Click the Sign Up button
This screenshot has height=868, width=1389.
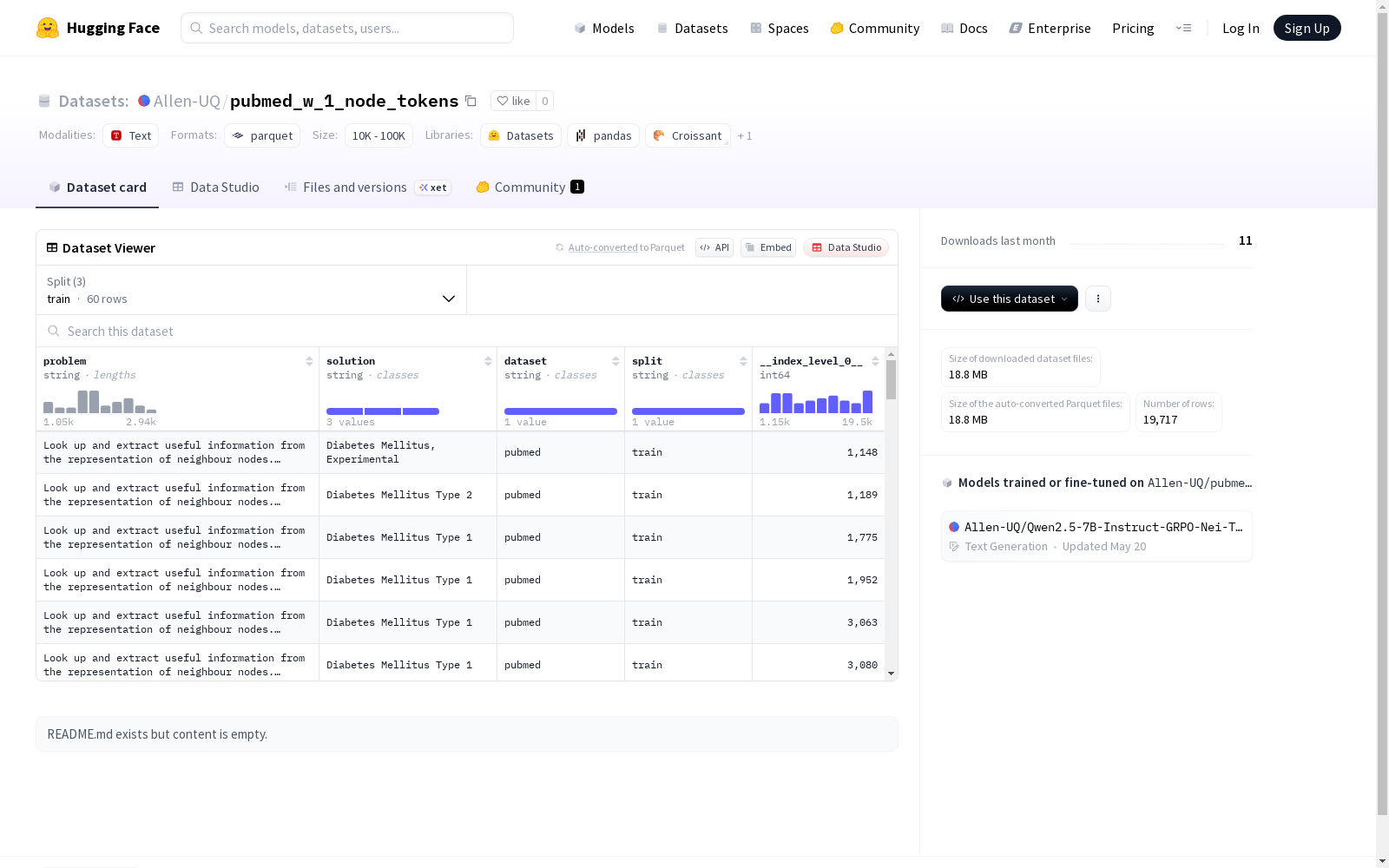(x=1307, y=28)
